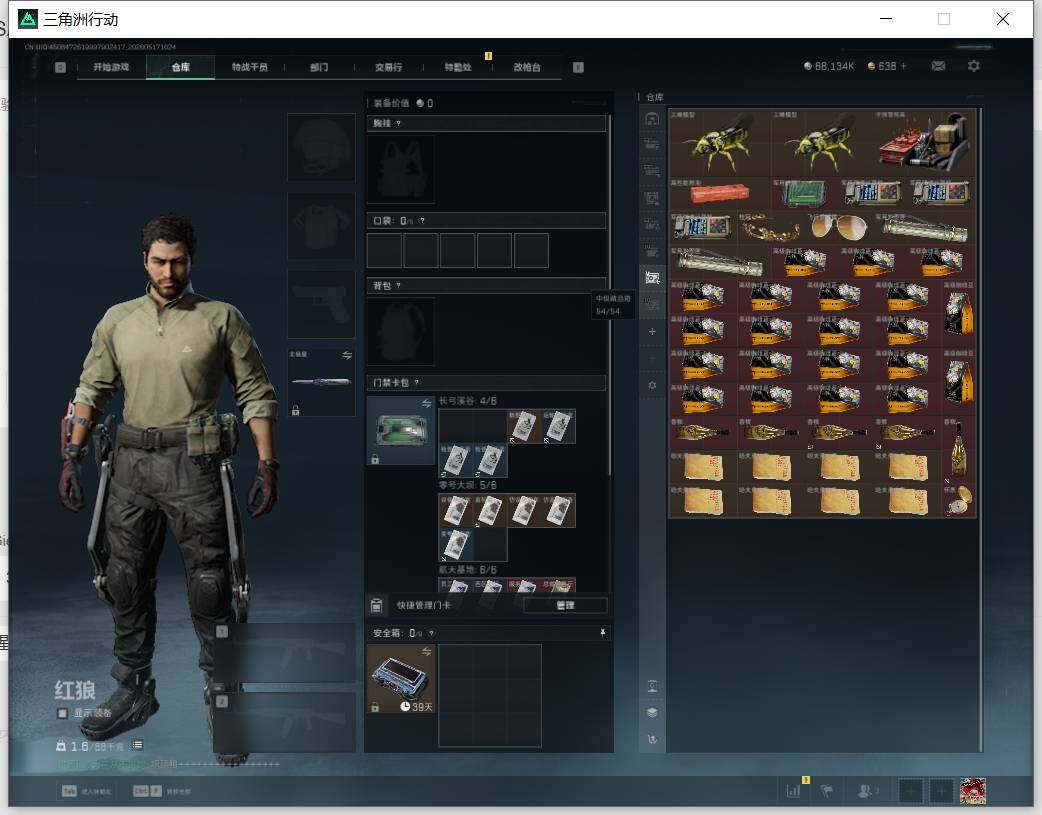Click the help icon beside 胸挂
The image size is (1042, 815).
pyautogui.click(x=398, y=124)
